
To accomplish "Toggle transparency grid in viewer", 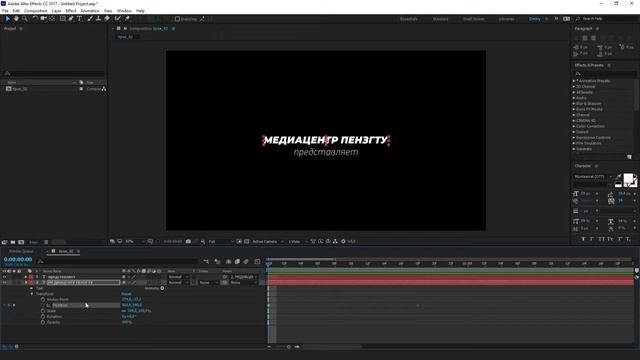I will (x=247, y=241).
